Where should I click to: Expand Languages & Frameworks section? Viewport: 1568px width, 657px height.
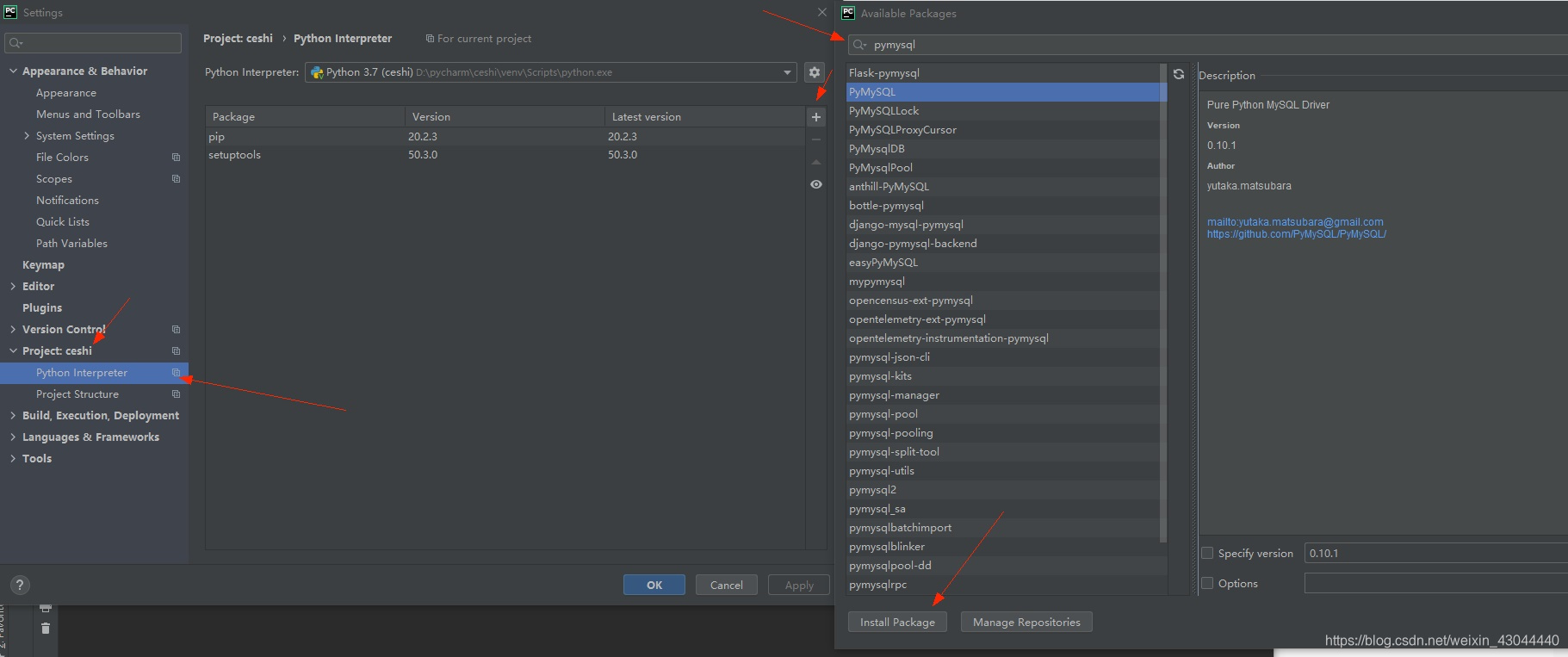point(13,437)
